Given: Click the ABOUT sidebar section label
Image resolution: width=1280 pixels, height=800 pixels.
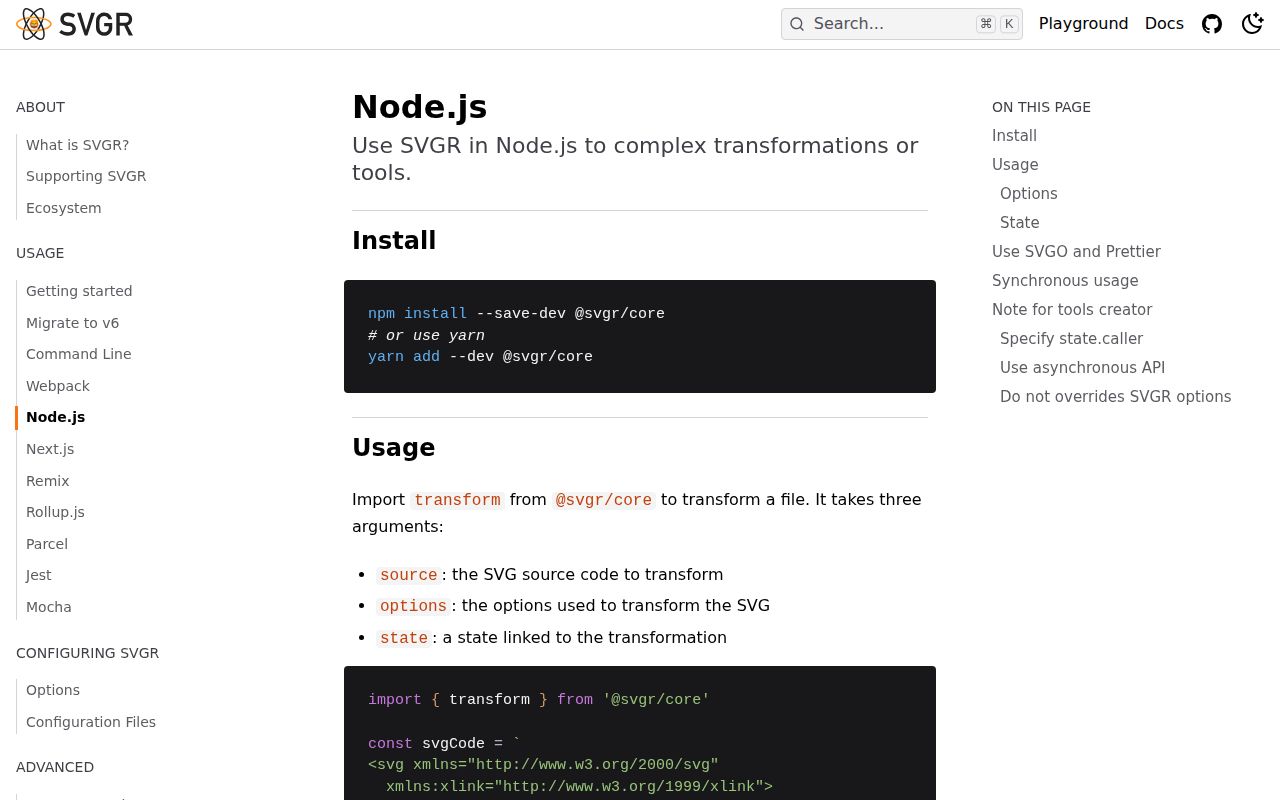Looking at the screenshot, I should [40, 107].
